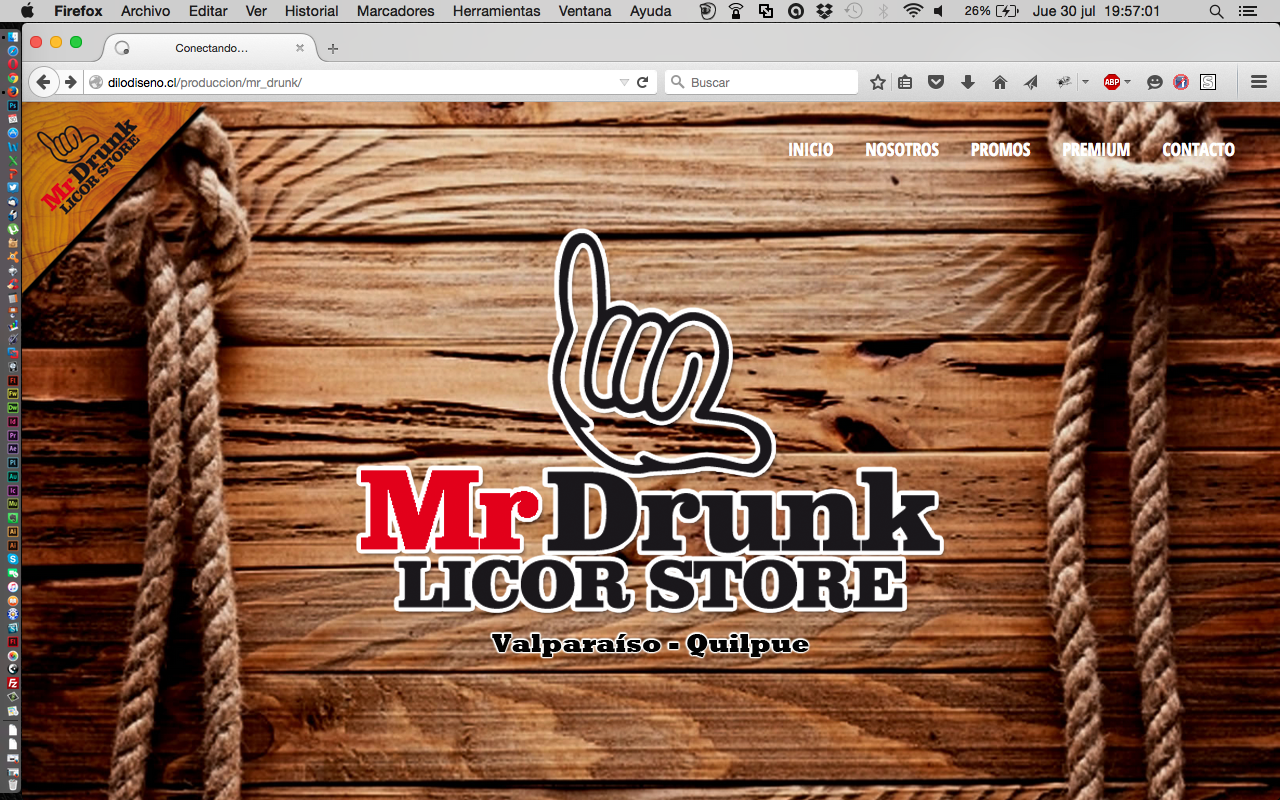The image size is (1280, 800).
Task: Open Opera from the dock
Action: (x=13, y=63)
